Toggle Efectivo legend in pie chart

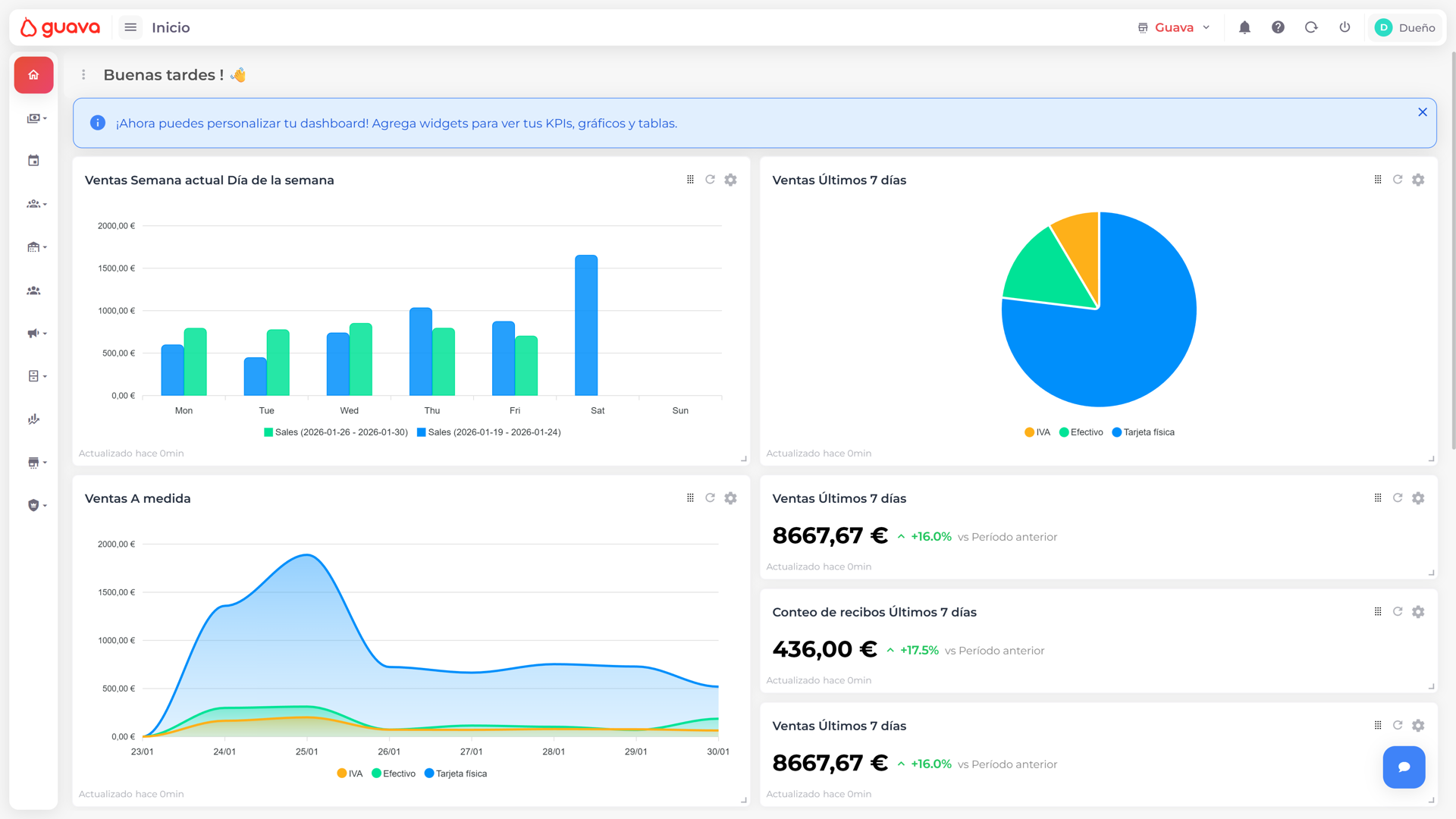(1081, 432)
